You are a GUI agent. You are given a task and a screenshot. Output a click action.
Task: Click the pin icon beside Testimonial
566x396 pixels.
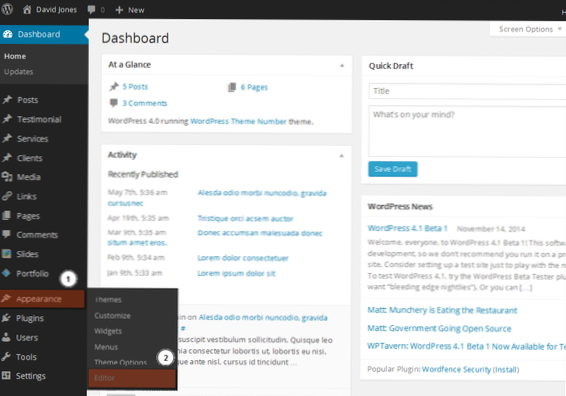(7, 119)
